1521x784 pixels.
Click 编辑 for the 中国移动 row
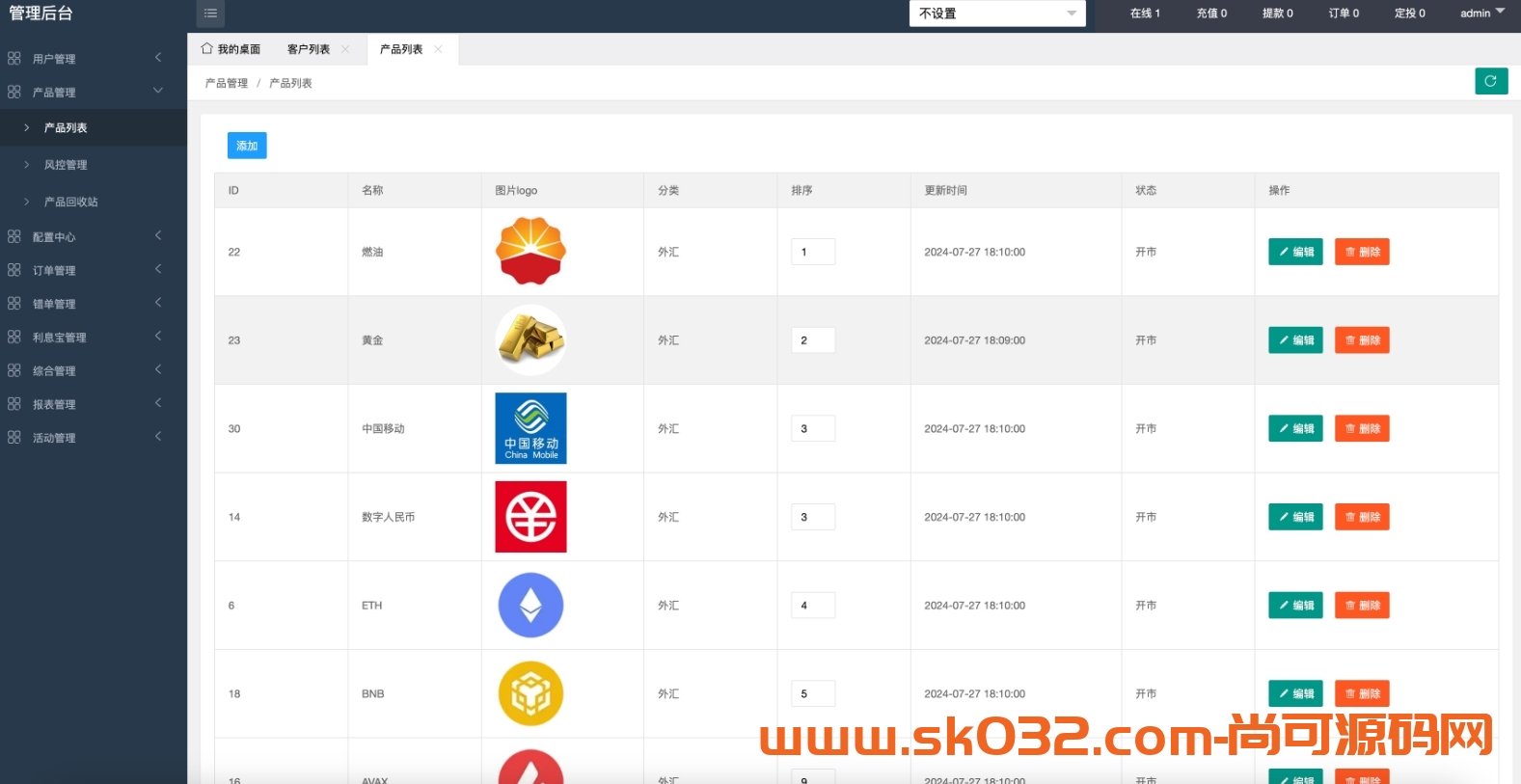click(x=1295, y=428)
